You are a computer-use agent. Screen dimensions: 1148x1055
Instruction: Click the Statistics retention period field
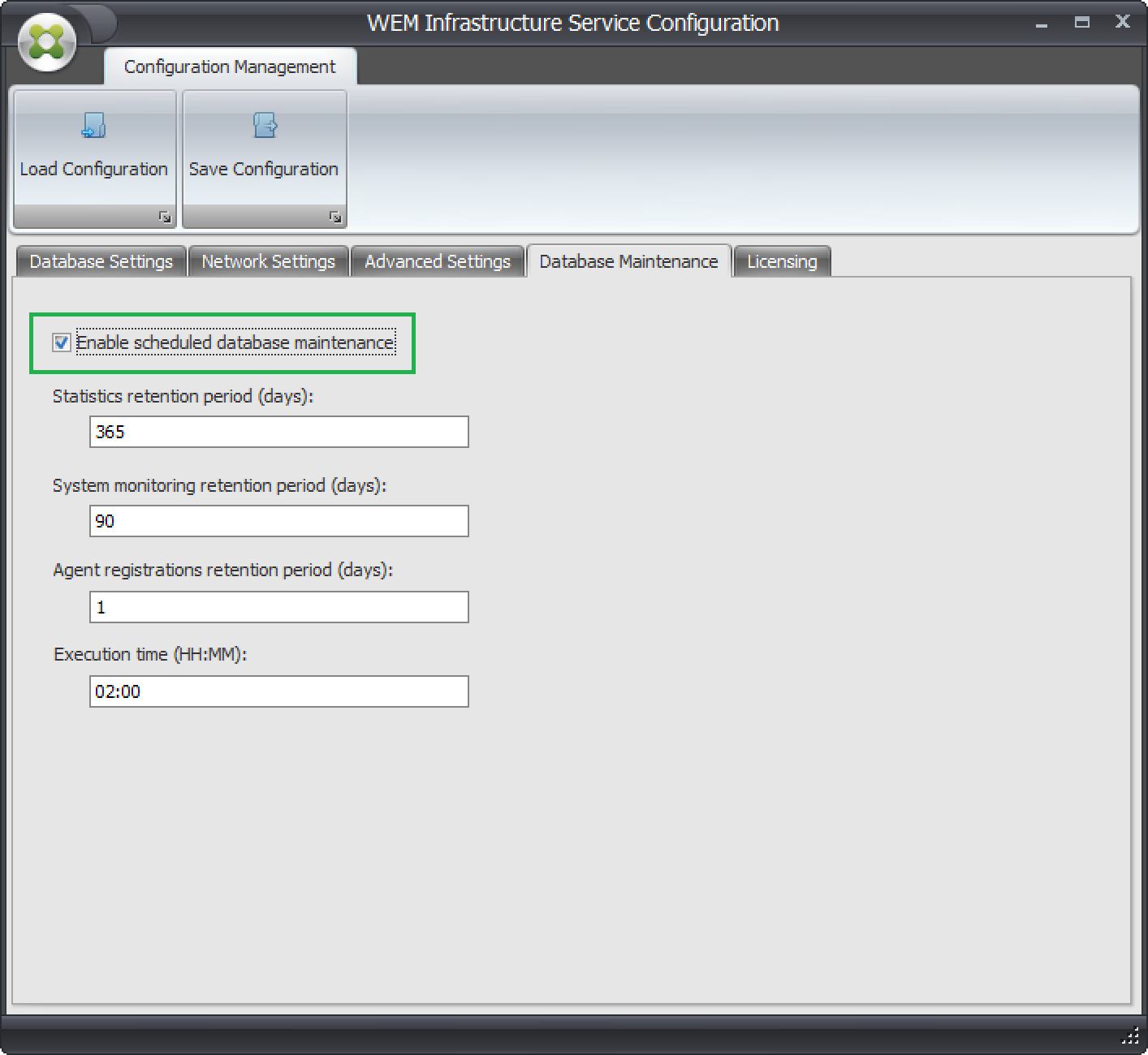point(278,432)
